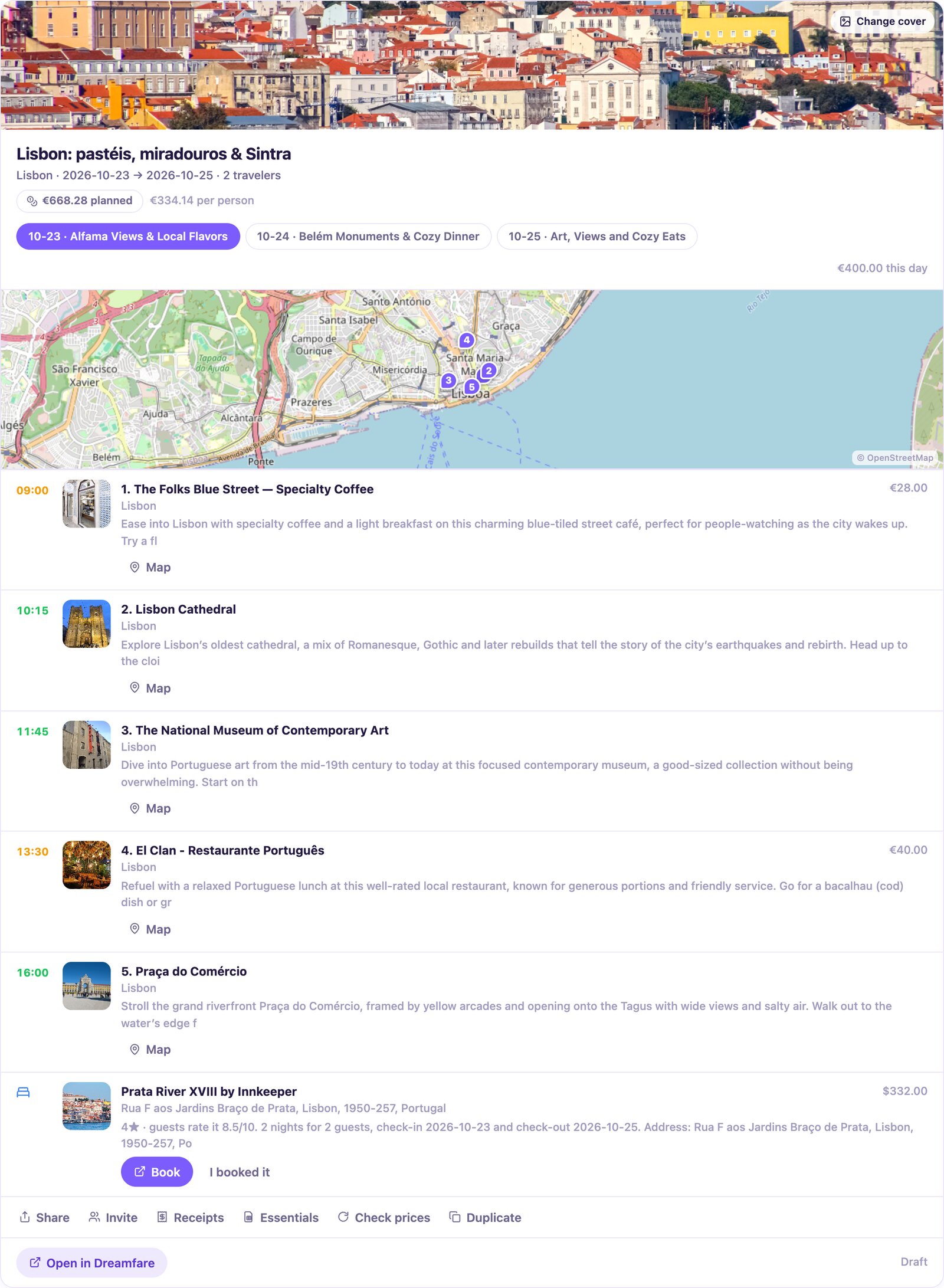Select the 10-23 Alfama Views tab
Image resolution: width=944 pixels, height=1288 pixels.
[x=128, y=237]
